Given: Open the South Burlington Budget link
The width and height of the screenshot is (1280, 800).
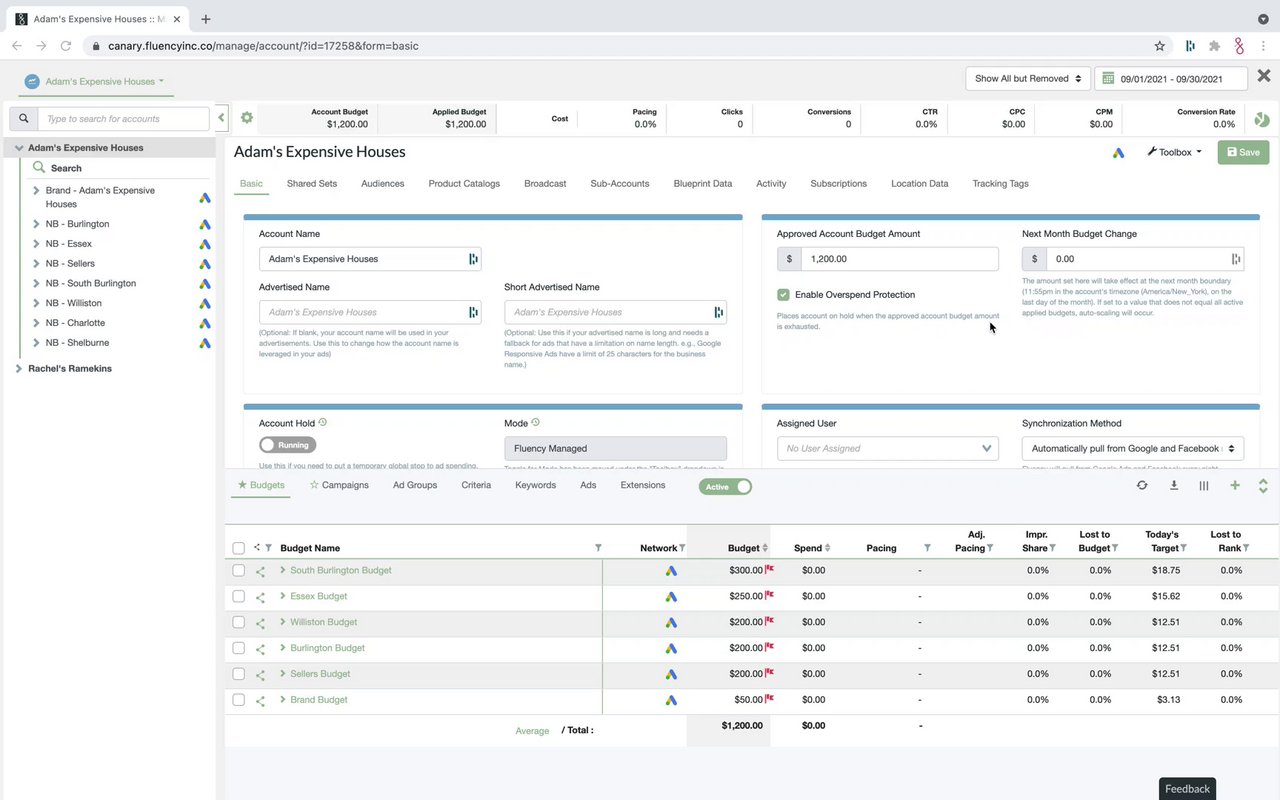Looking at the screenshot, I should pos(341,570).
